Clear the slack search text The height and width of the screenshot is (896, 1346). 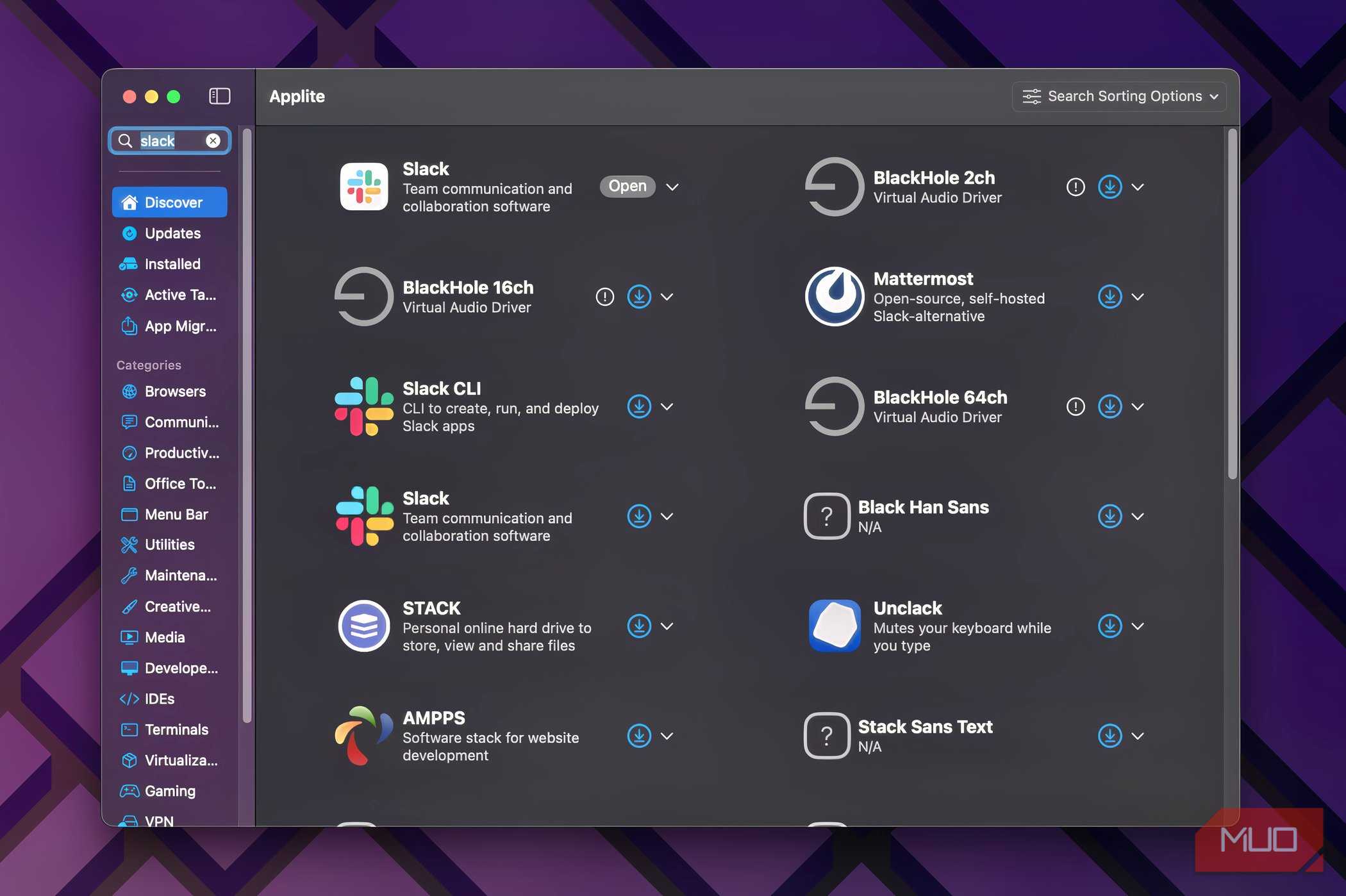click(213, 140)
